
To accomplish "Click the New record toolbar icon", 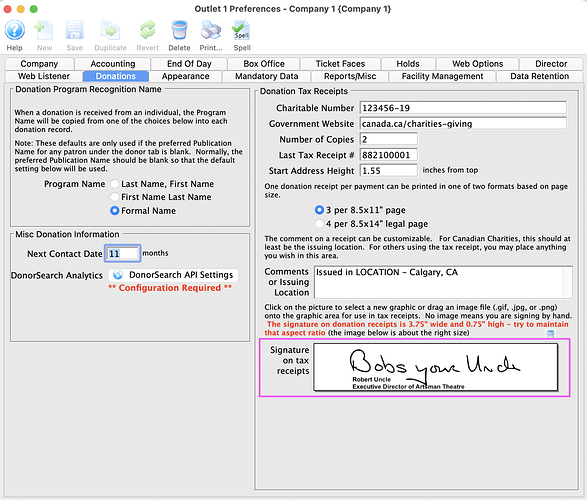I will [44, 31].
